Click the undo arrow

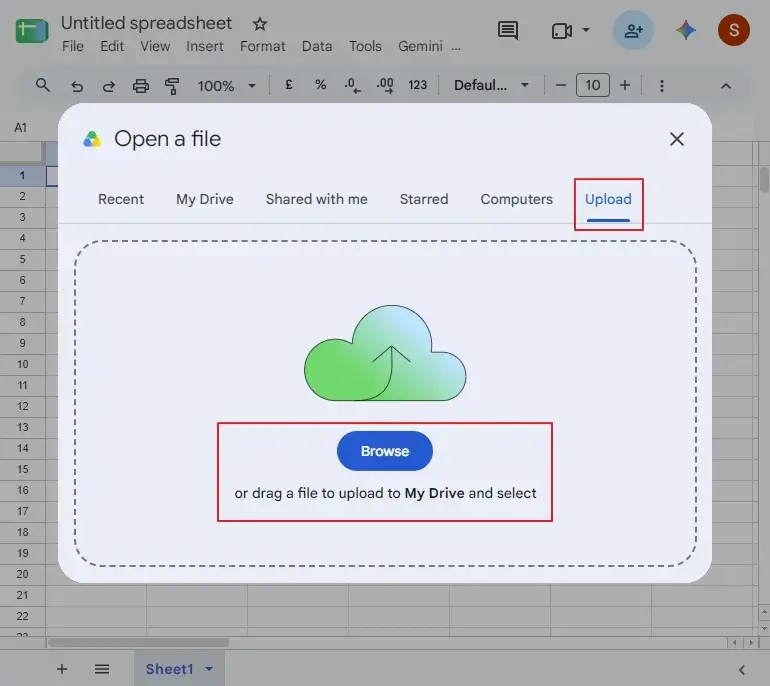pos(77,86)
